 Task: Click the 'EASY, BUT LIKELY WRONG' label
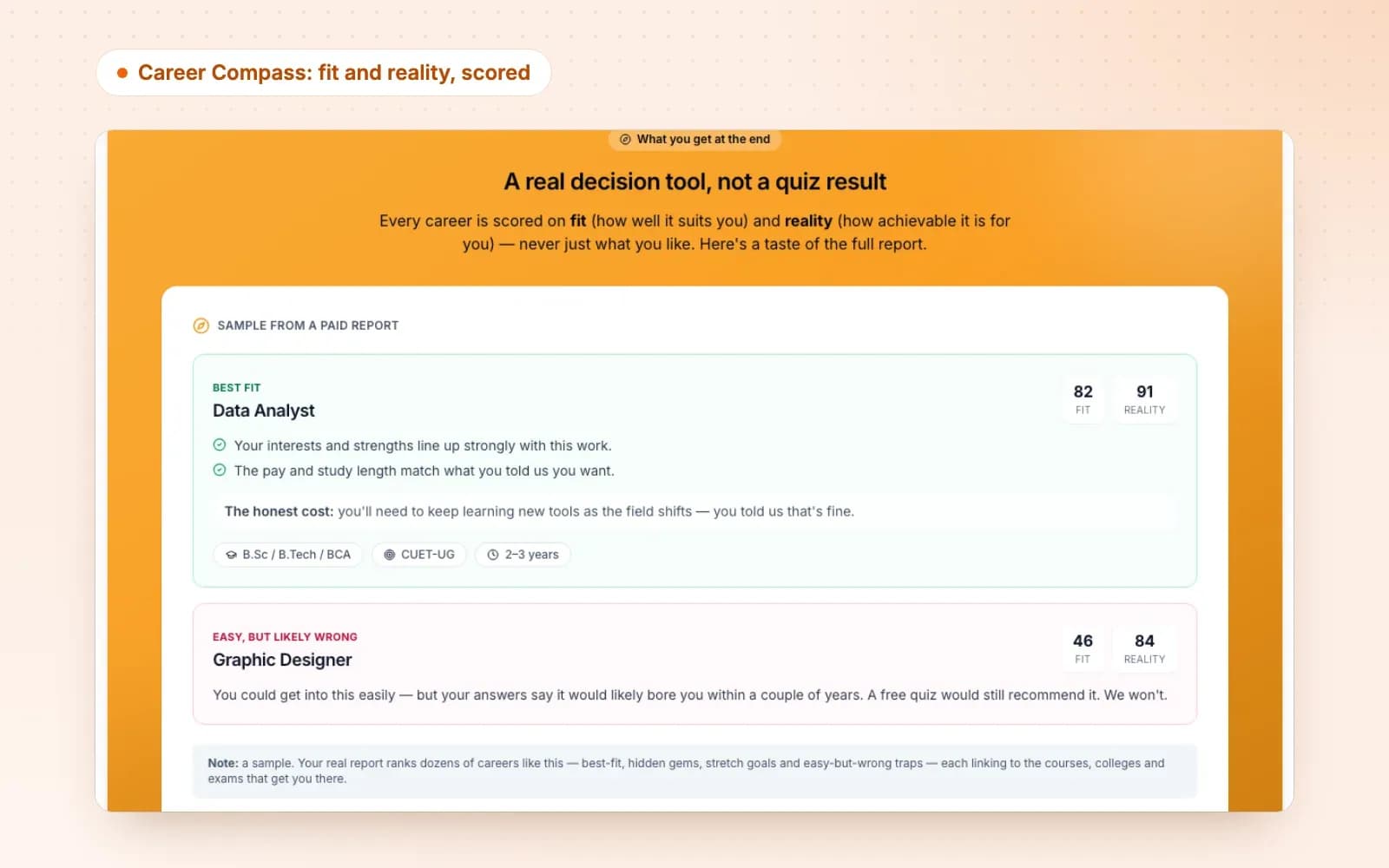click(x=285, y=637)
